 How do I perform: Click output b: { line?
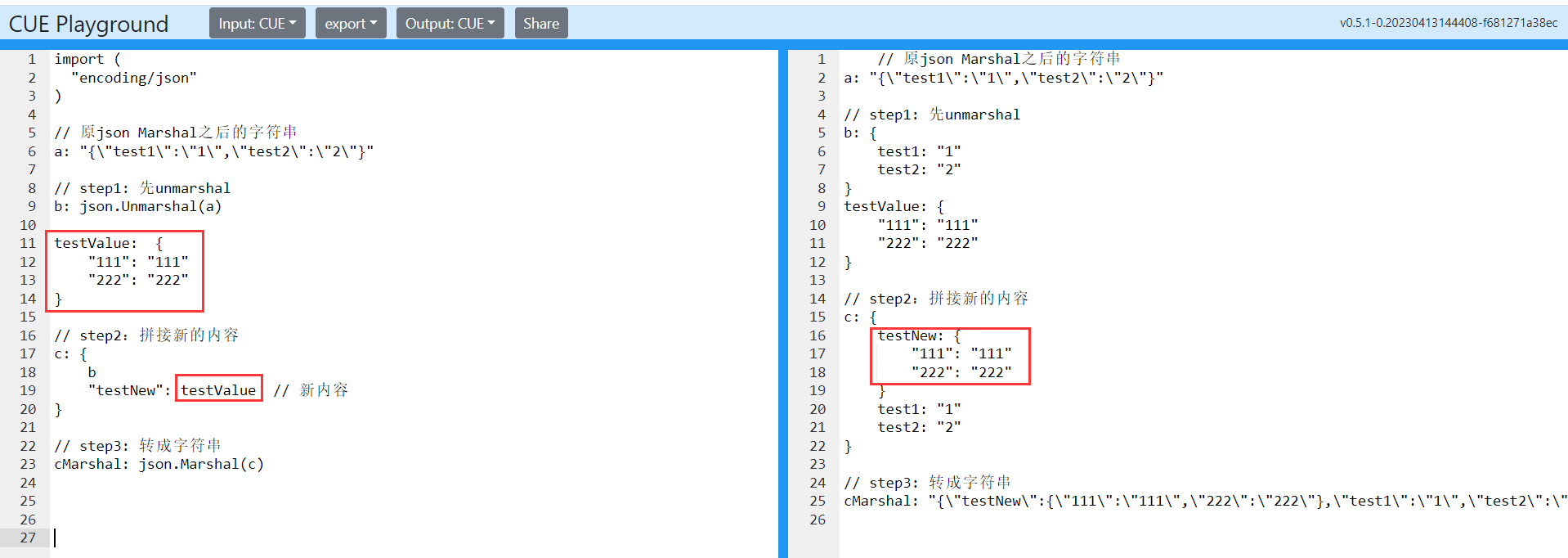860,133
